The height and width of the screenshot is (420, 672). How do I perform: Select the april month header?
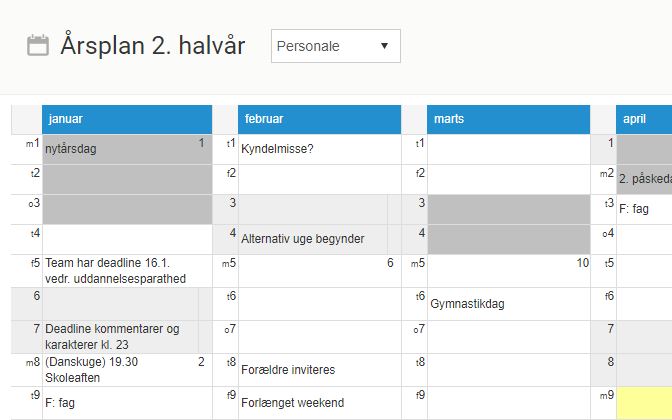coord(644,119)
